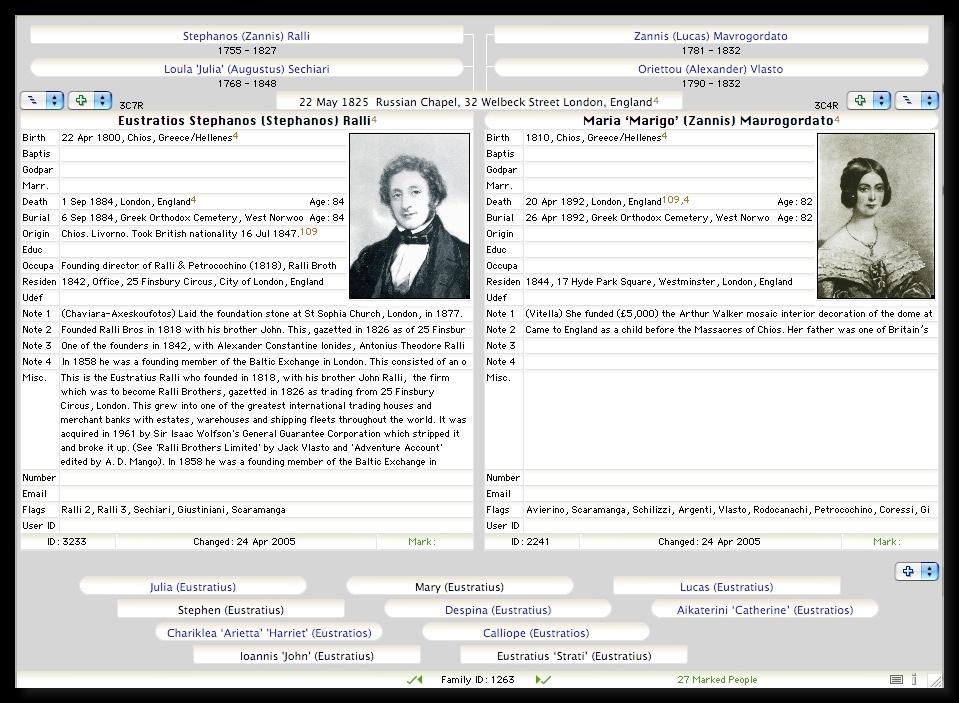This screenshot has height=703, width=959.
Task: Click the list view icon in status bar
Action: (x=896, y=680)
